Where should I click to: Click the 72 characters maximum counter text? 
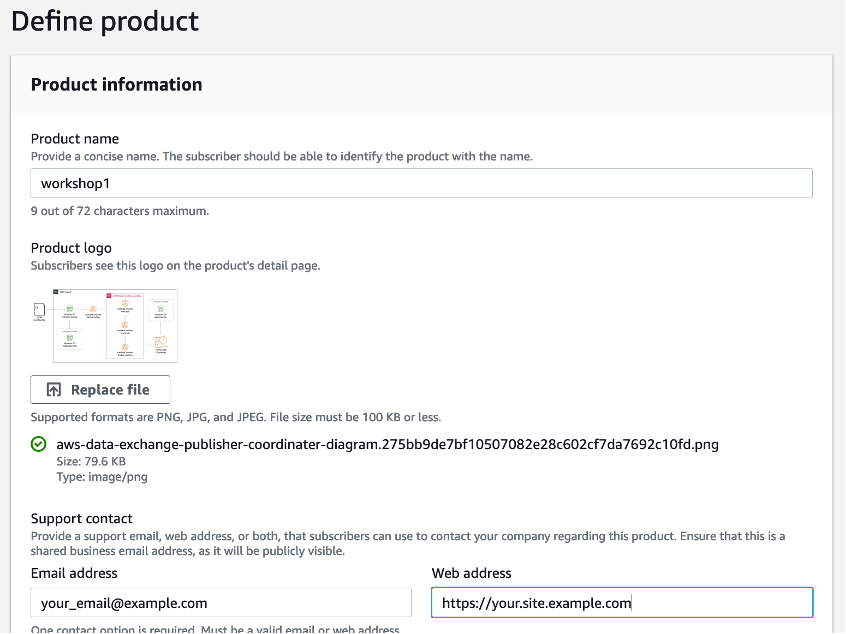[120, 211]
